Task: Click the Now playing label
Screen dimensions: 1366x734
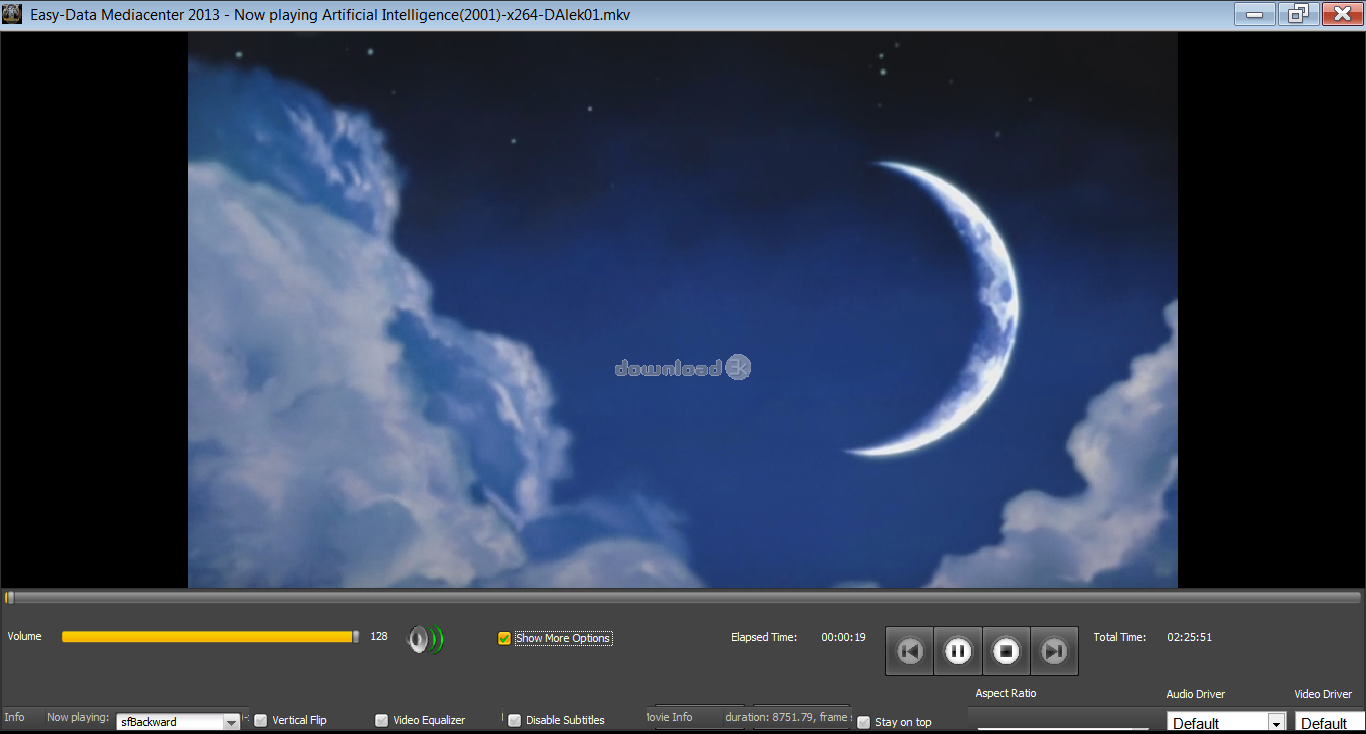Action: tap(78, 717)
